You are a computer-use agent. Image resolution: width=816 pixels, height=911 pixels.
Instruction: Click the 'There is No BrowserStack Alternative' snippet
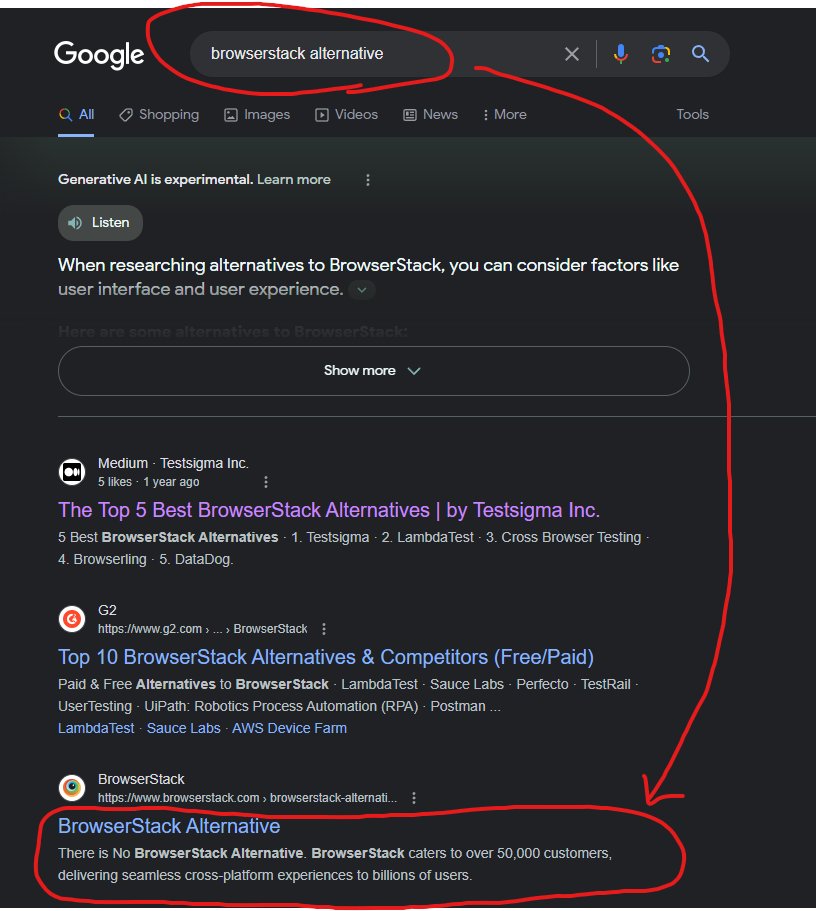(335, 864)
